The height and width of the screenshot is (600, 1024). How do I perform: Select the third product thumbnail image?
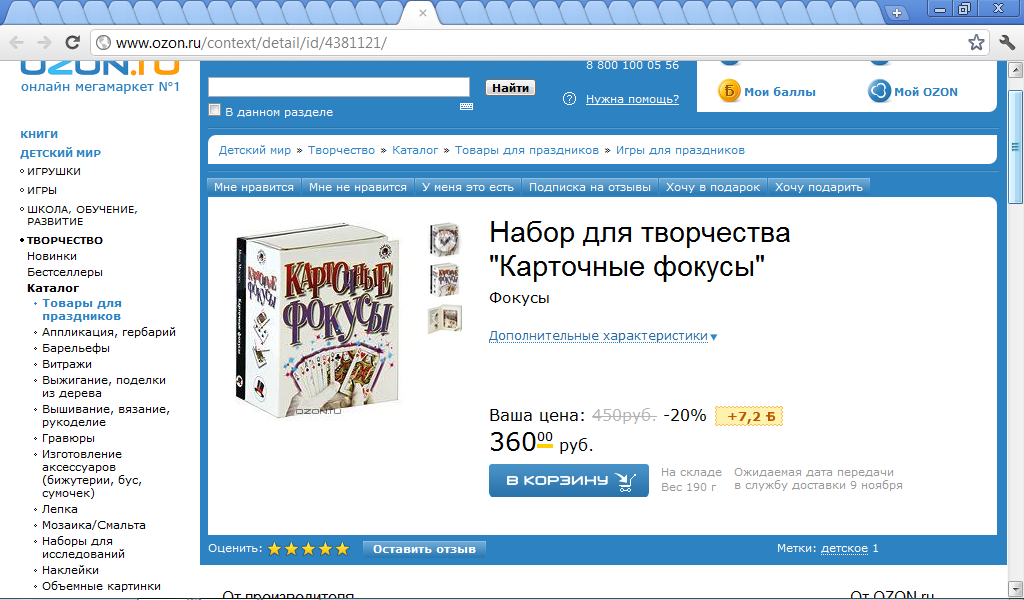(x=445, y=319)
